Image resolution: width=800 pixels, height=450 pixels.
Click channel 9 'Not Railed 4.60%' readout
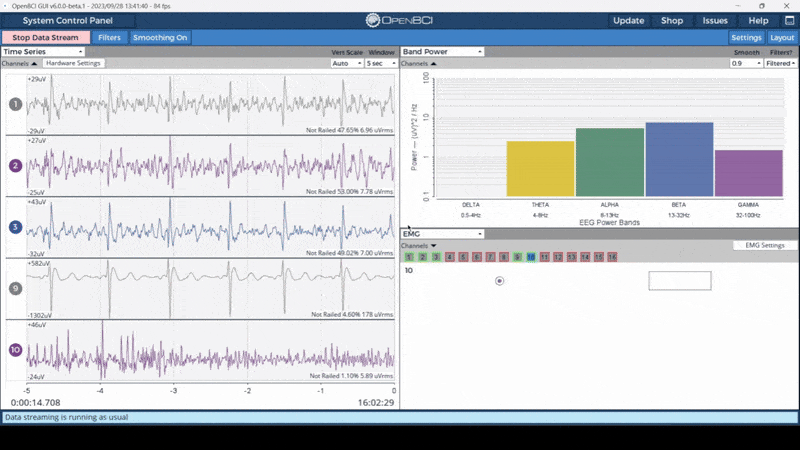click(353, 315)
